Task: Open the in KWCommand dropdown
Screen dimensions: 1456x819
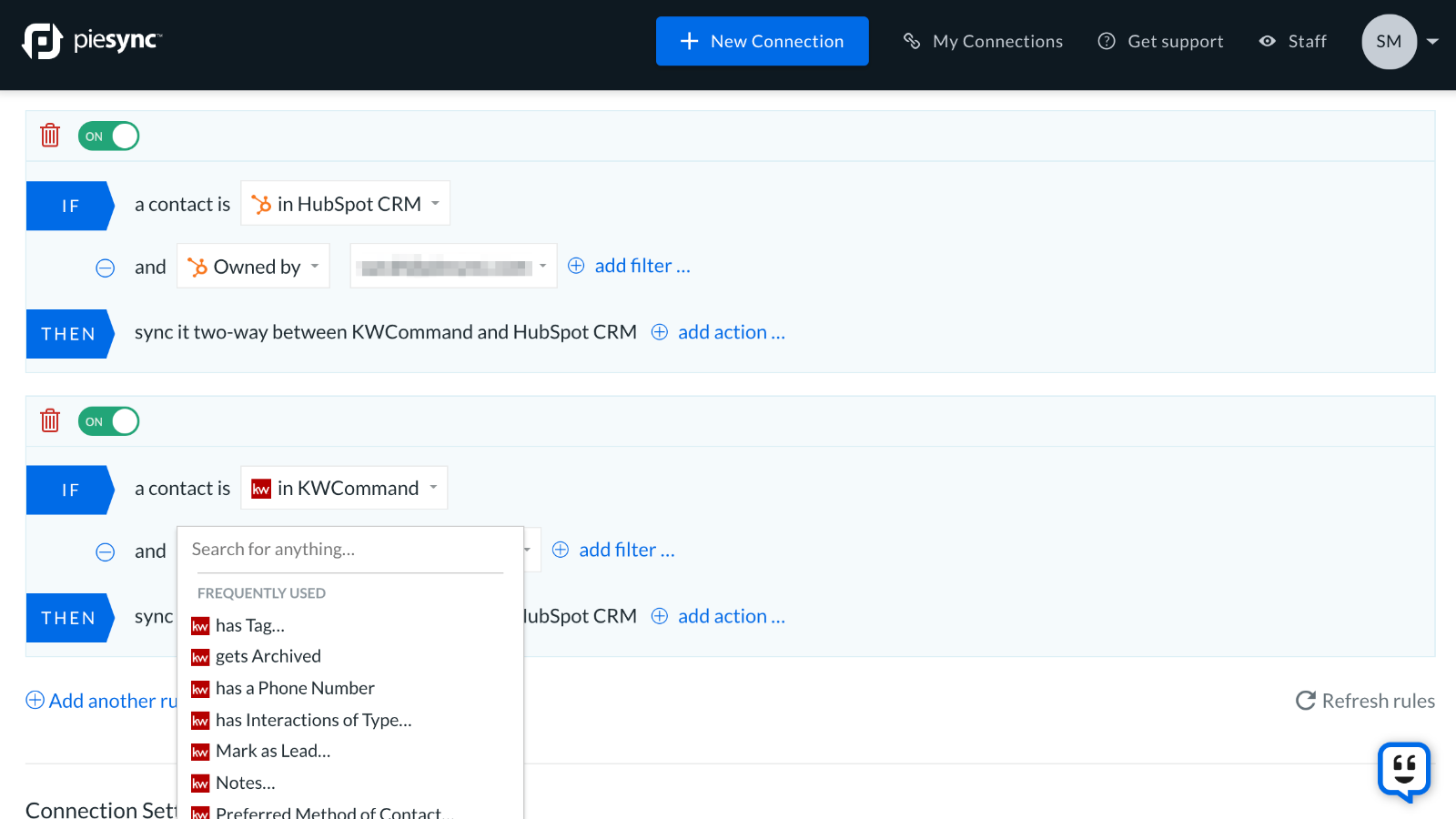Action: (x=344, y=488)
